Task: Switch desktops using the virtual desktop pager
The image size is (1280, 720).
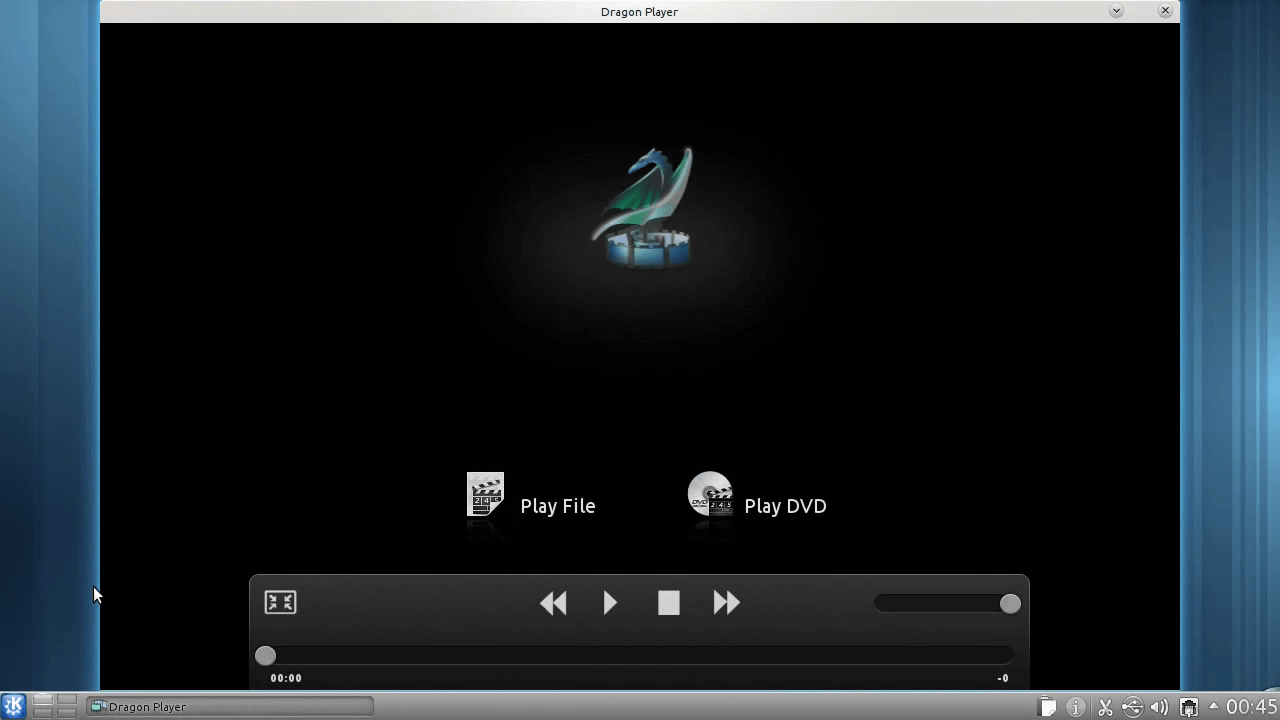Action: click(x=55, y=706)
